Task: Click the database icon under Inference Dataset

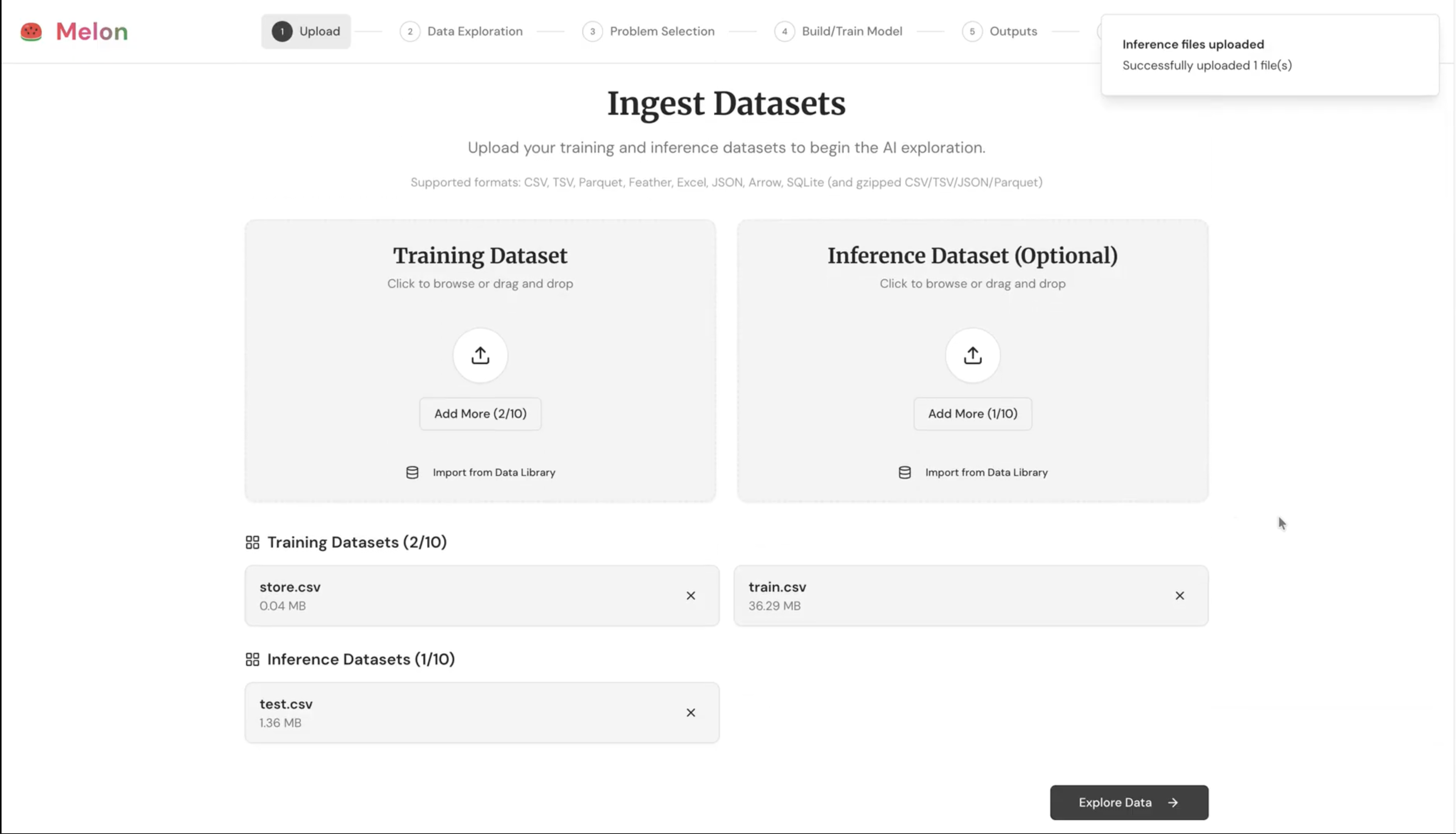Action: coord(905,473)
